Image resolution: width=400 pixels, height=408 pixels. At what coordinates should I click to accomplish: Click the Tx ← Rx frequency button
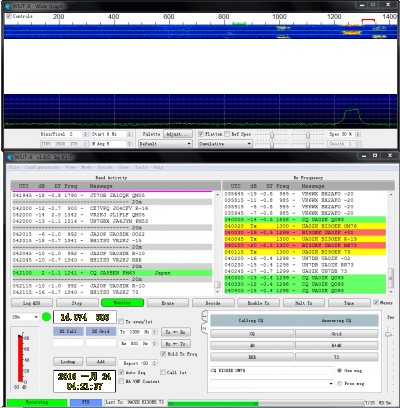(x=176, y=332)
